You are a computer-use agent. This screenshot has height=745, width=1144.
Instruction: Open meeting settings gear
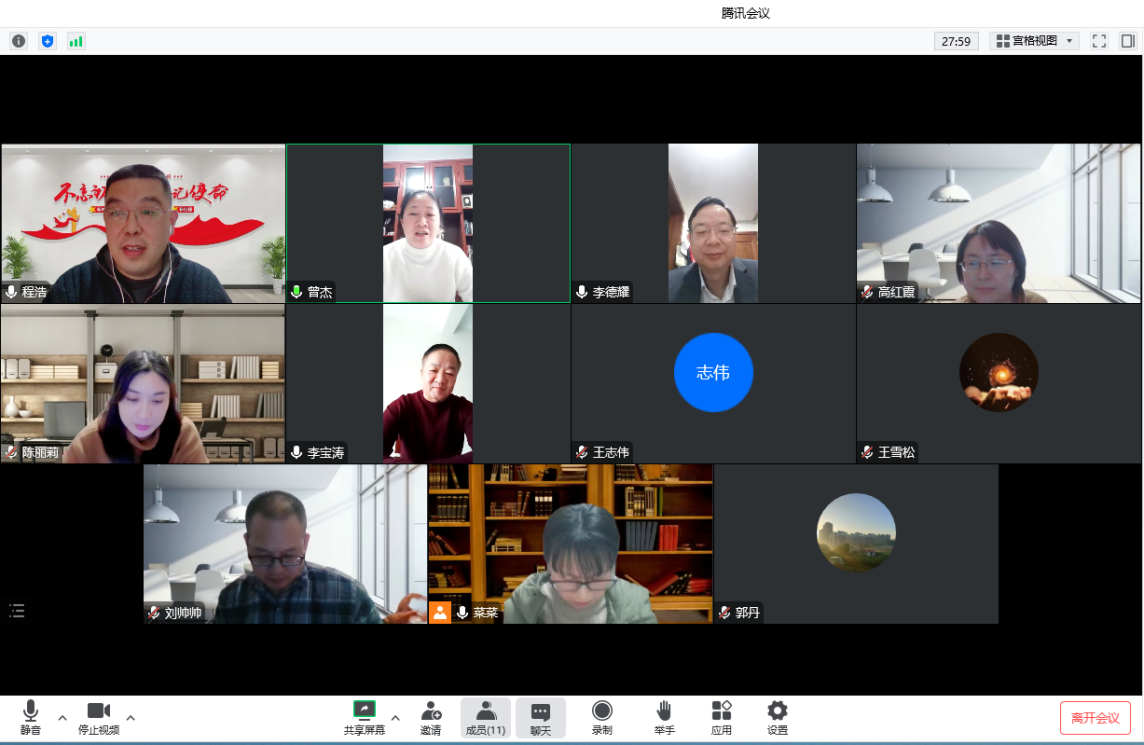click(x=777, y=717)
